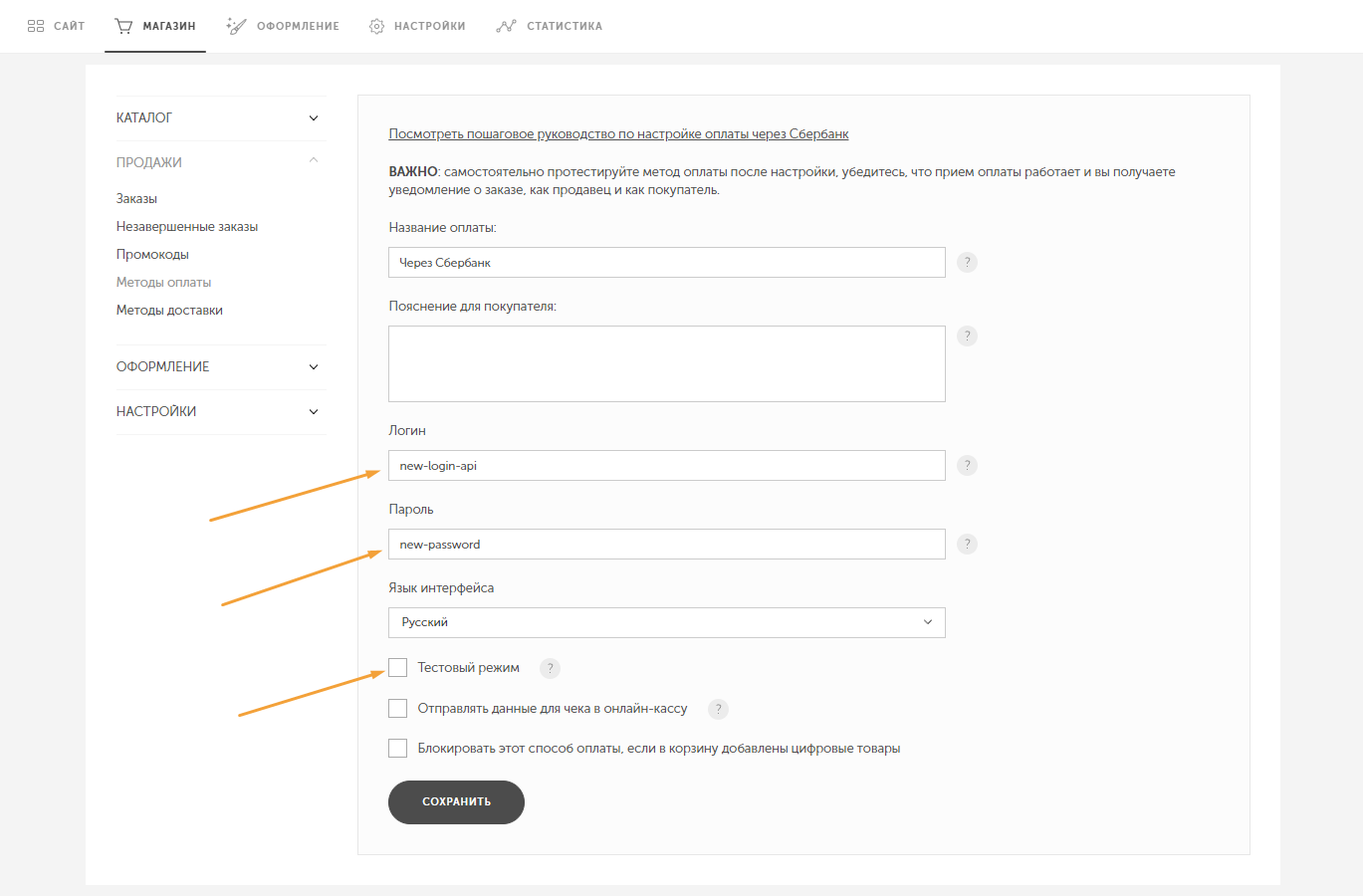Open help icon beside Пароль field
The width and height of the screenshot is (1363, 896).
pyautogui.click(x=967, y=544)
